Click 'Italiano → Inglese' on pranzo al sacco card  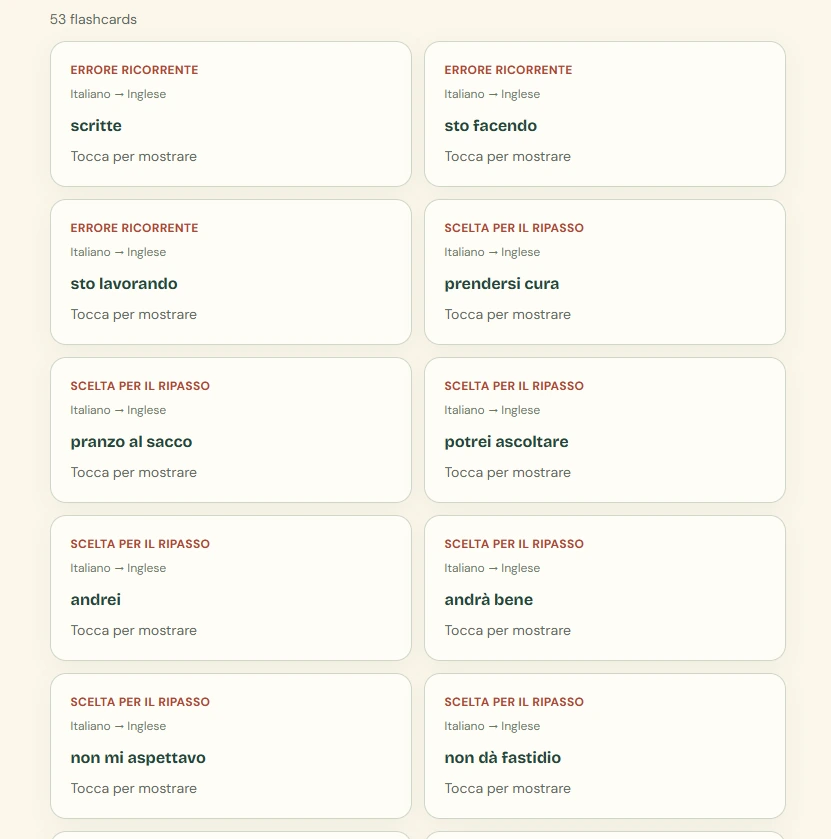click(x=118, y=410)
